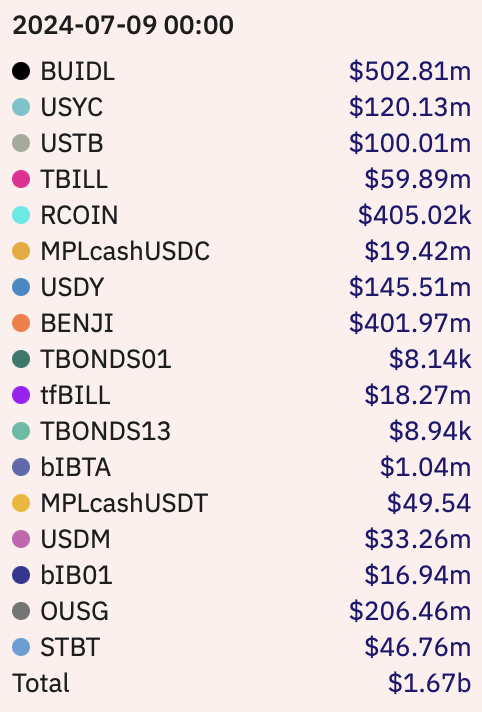Click the BUIDL value $502.81m
This screenshot has height=712, width=482.
pyautogui.click(x=410, y=71)
